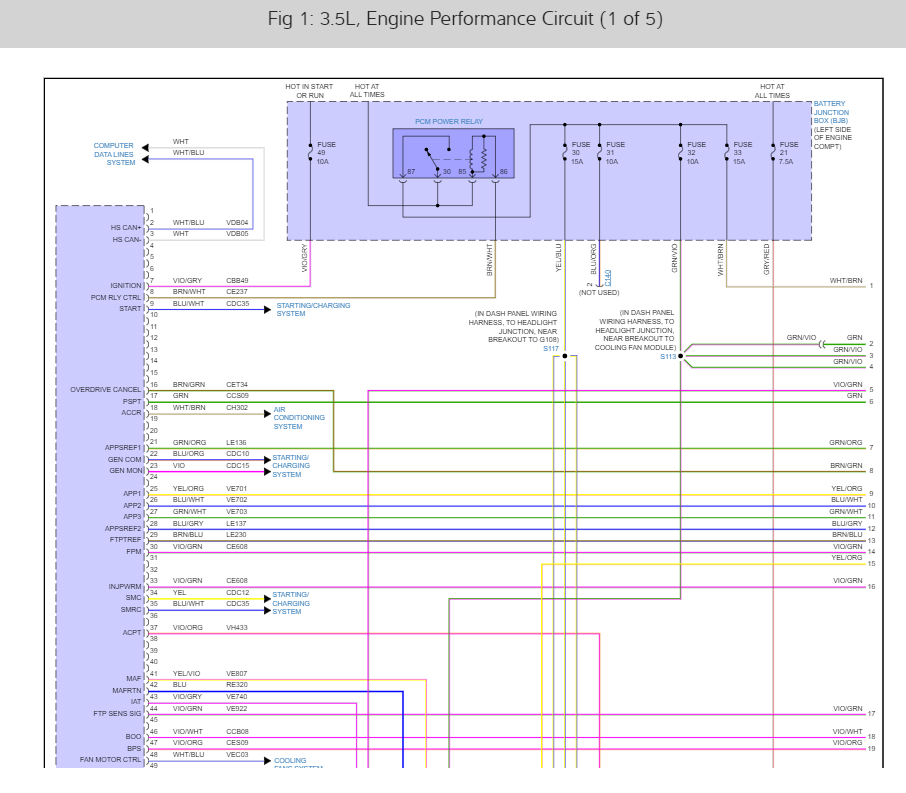Click the APPSREF2 pin label

coord(122,529)
